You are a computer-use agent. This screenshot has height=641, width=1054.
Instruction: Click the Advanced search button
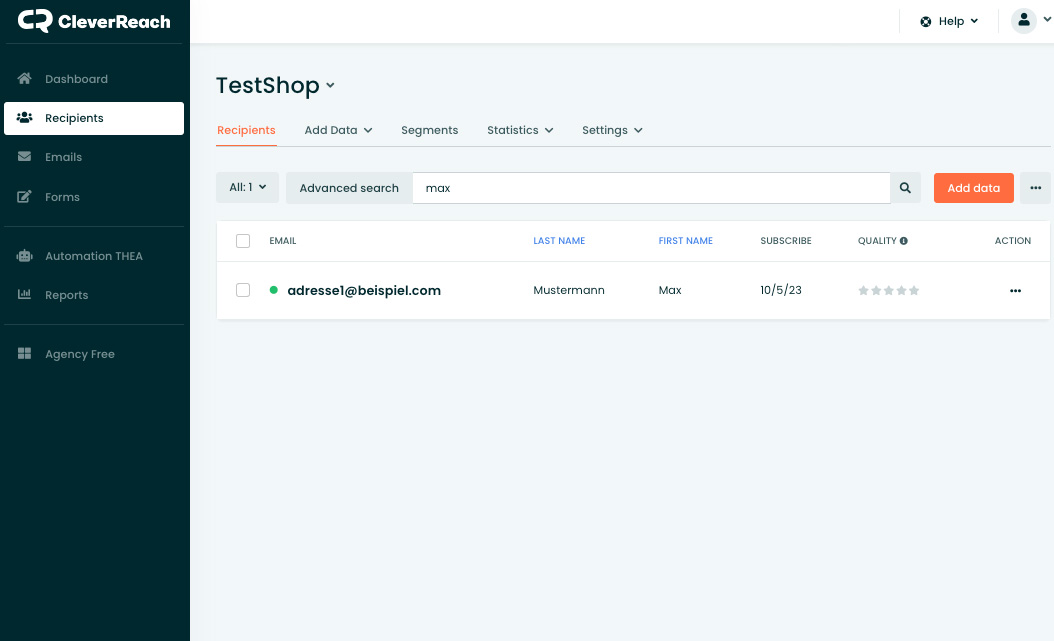pos(349,188)
